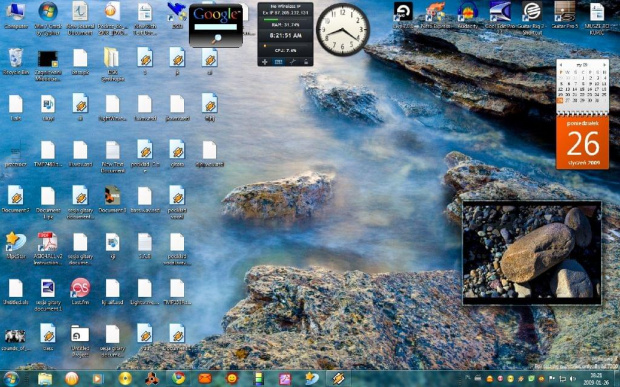Open the sounds_of picture file thumbnail

(x=16, y=340)
